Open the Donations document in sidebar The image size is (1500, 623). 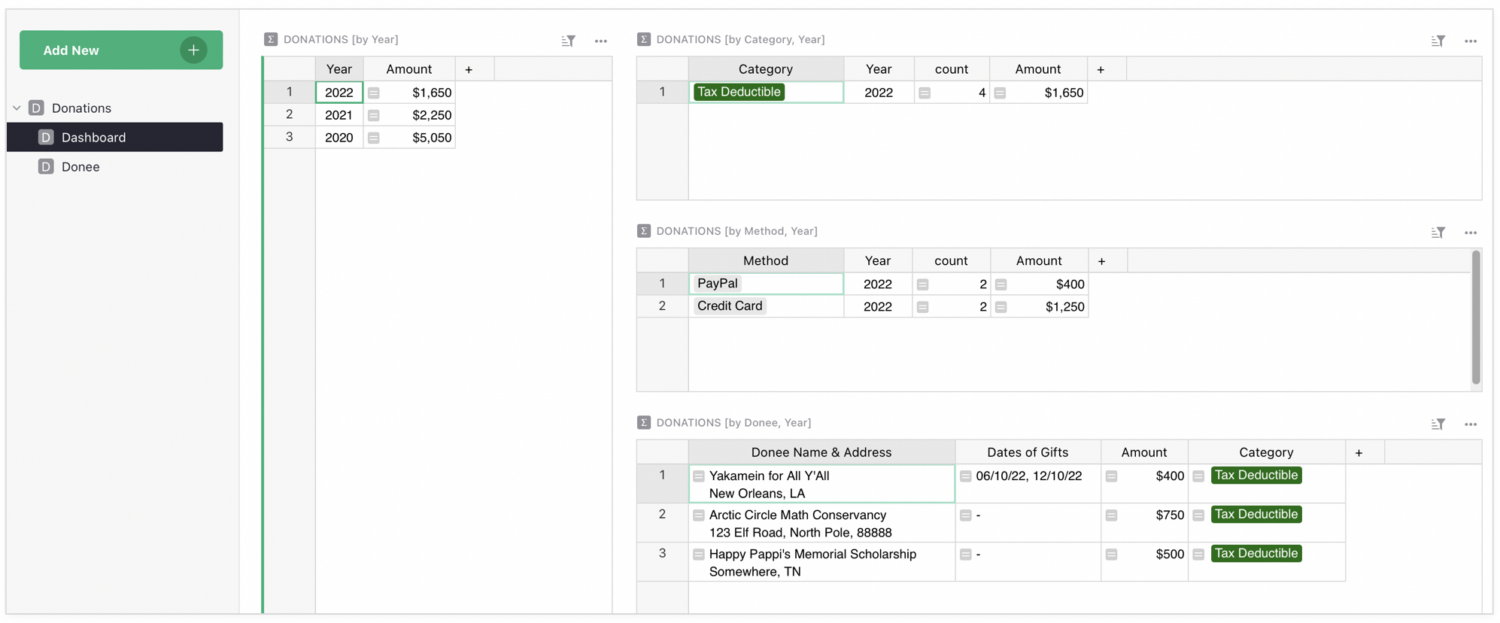click(x=81, y=108)
